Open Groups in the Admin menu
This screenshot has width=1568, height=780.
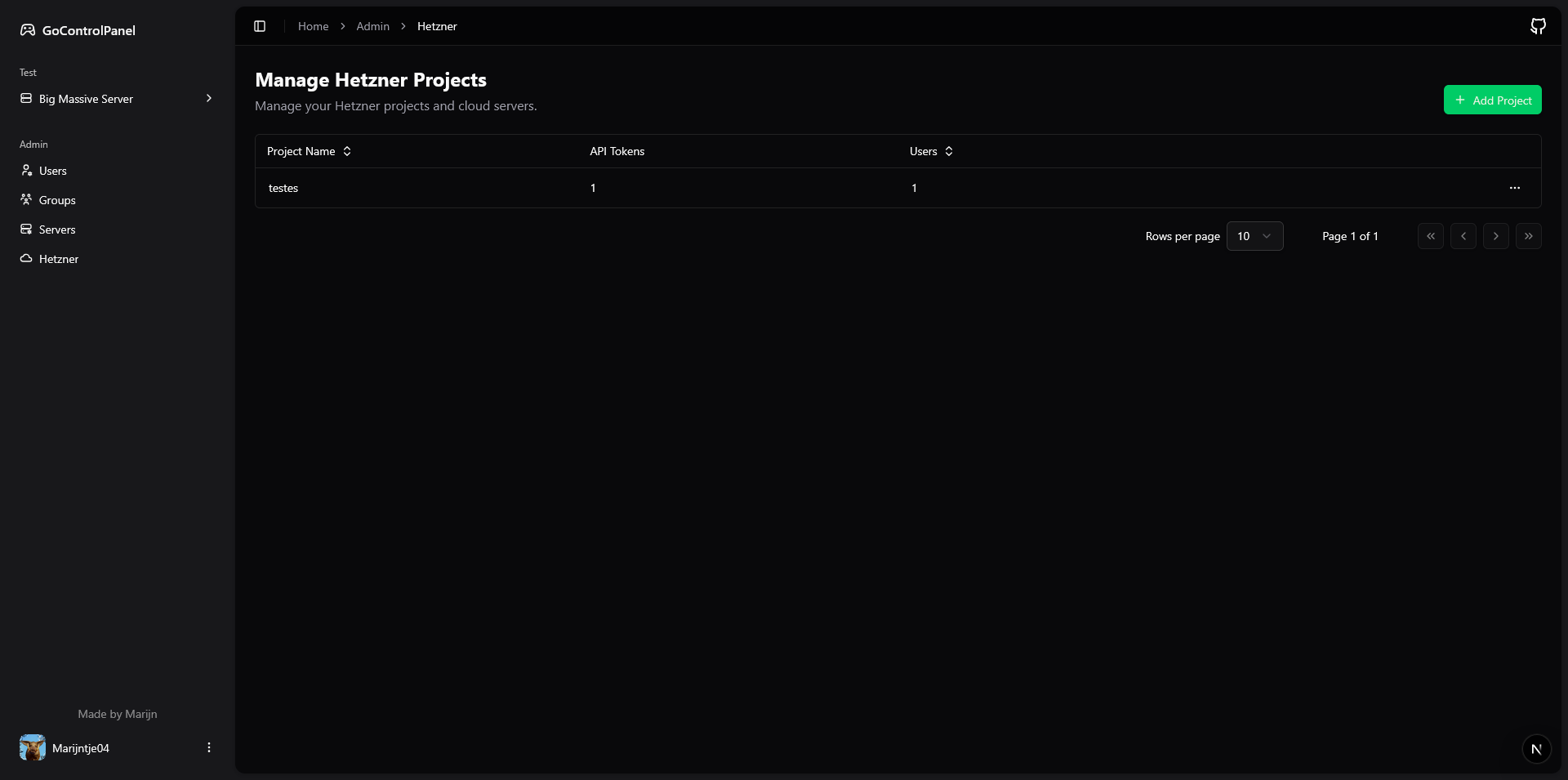point(118,200)
